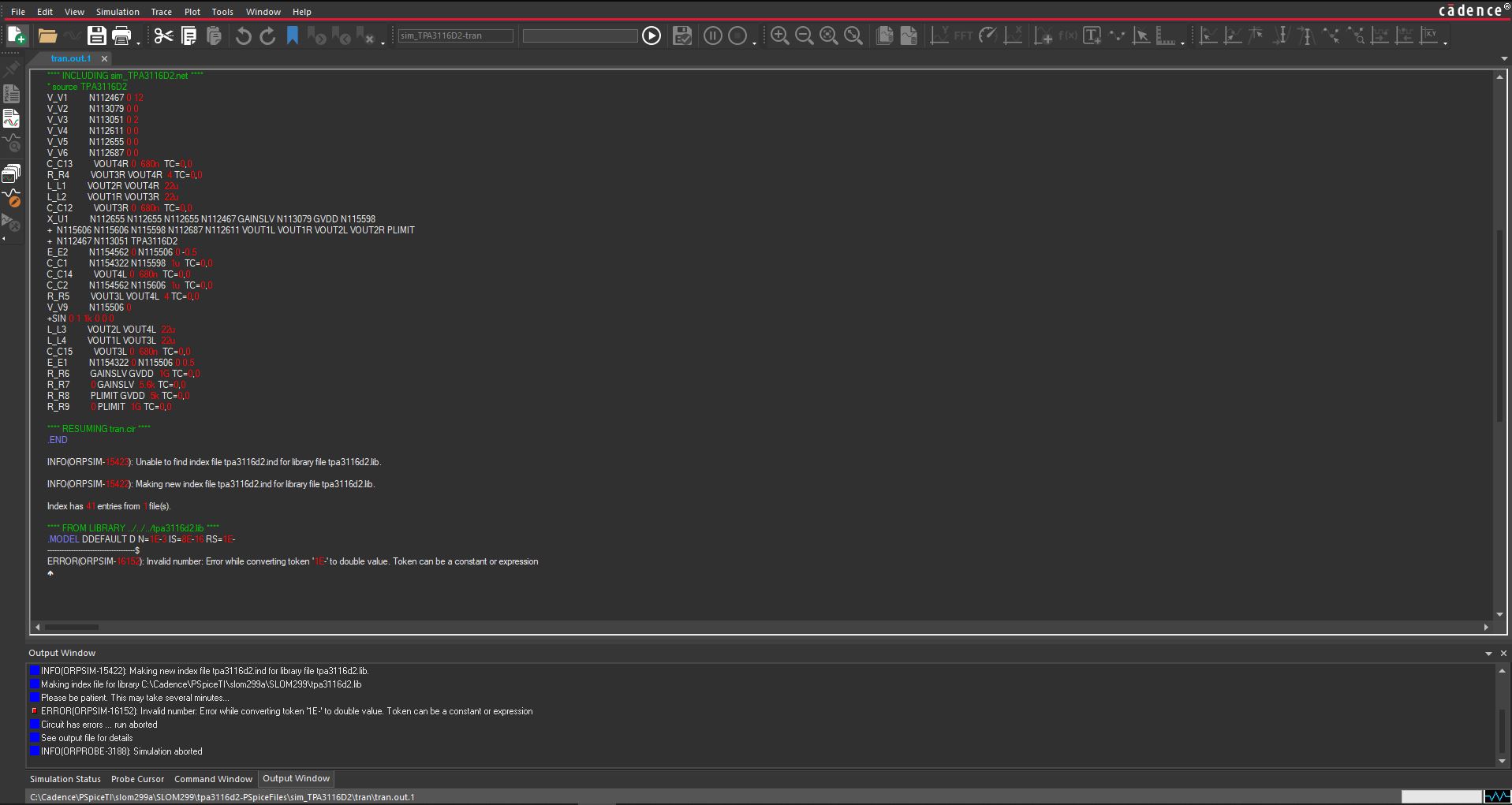The width and height of the screenshot is (1512, 805).
Task: Open the Help menu
Action: click(302, 12)
